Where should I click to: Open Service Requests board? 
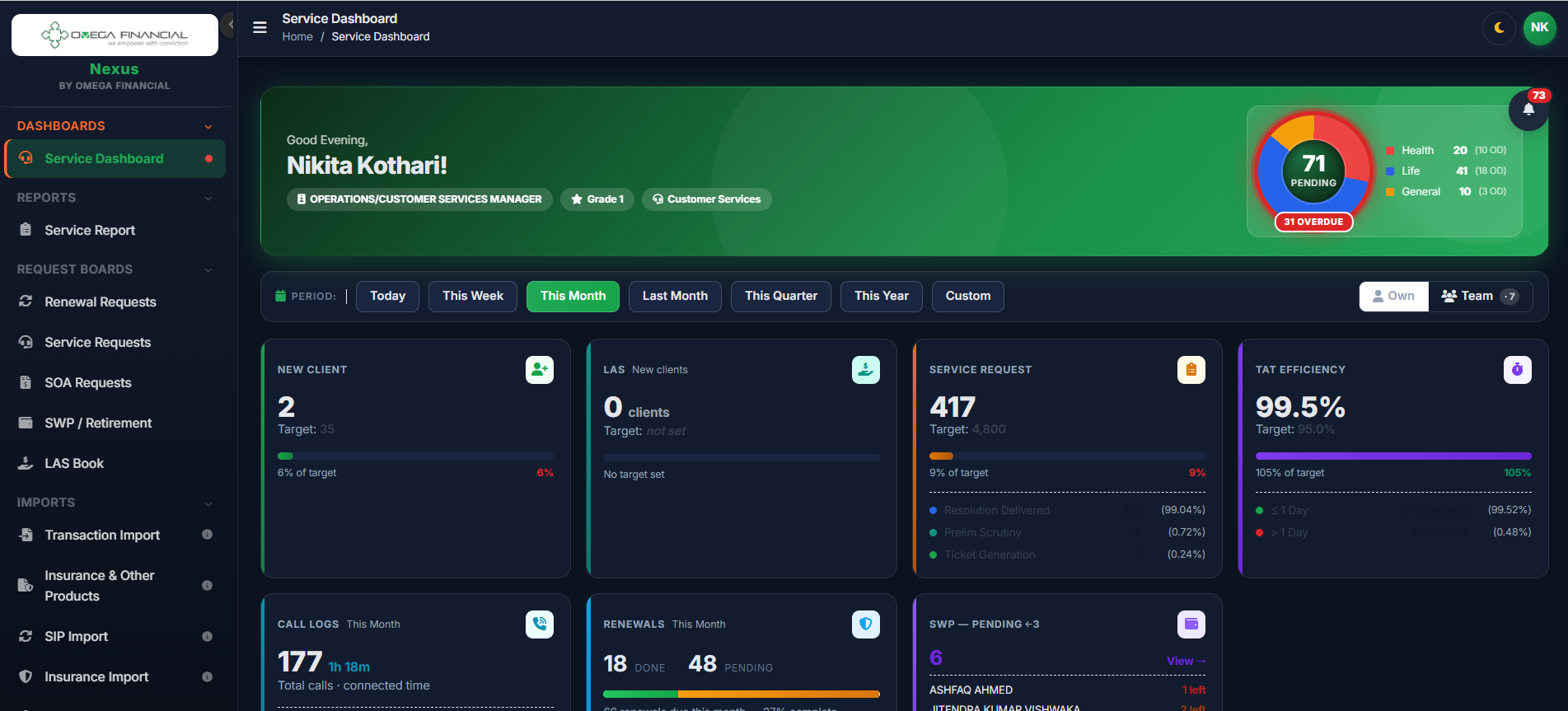[115, 342]
